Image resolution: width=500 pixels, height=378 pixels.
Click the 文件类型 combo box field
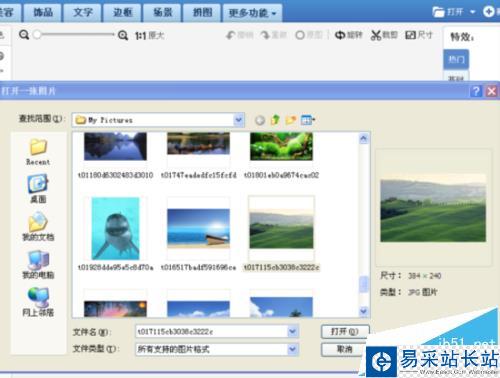click(217, 349)
